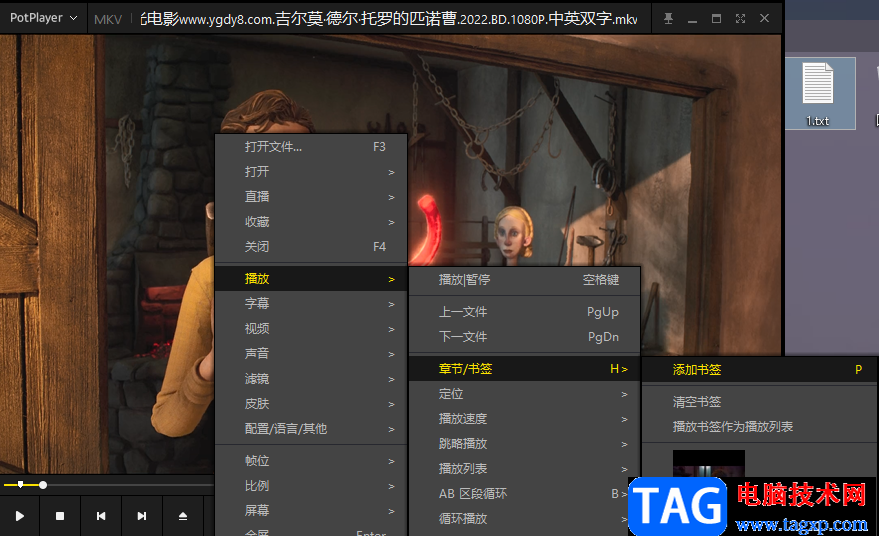Choose 打开文件... menu entry
879x536 pixels.
point(311,147)
